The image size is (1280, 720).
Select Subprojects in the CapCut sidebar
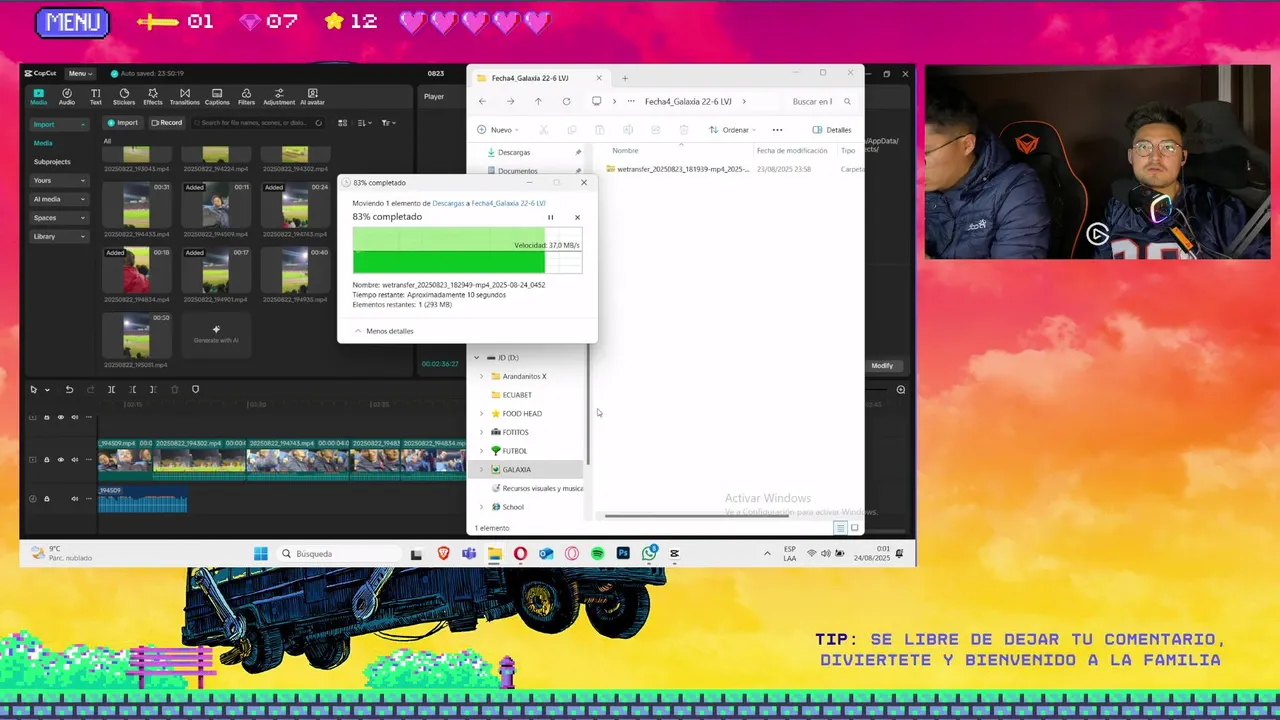click(x=52, y=161)
